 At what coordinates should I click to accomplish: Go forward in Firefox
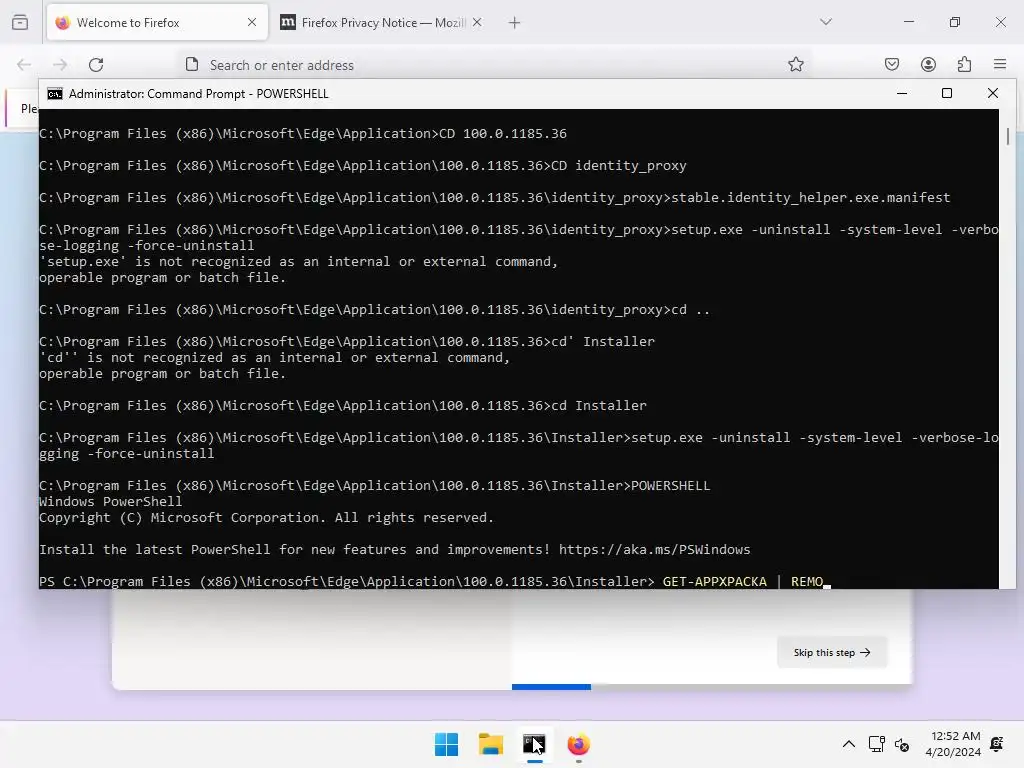pos(60,65)
